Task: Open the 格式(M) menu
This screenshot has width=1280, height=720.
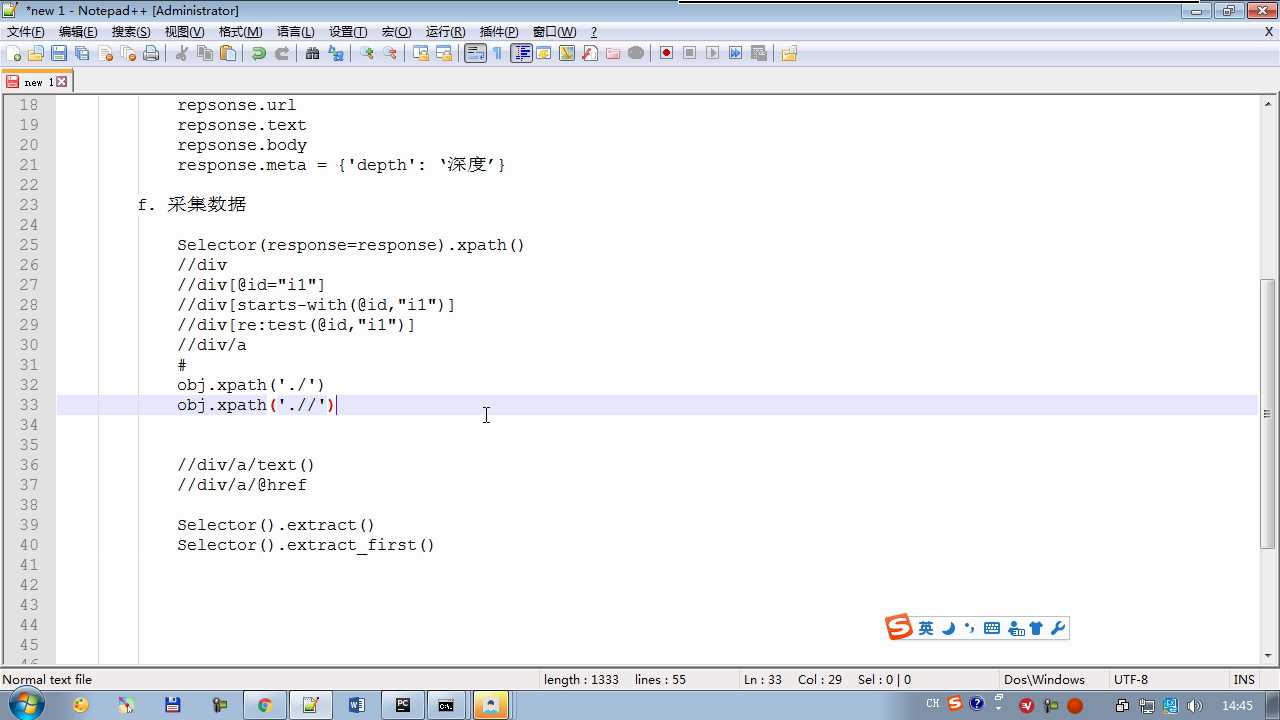Action: (x=240, y=32)
